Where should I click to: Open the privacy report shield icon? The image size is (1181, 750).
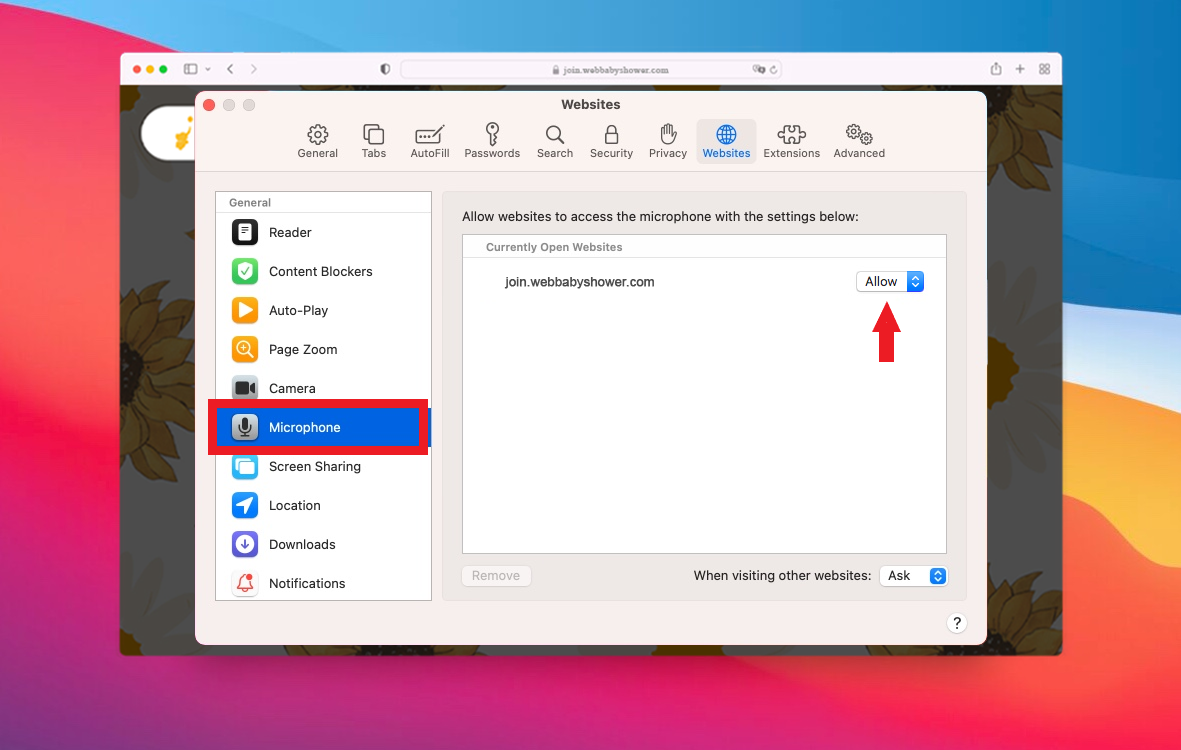(x=385, y=69)
